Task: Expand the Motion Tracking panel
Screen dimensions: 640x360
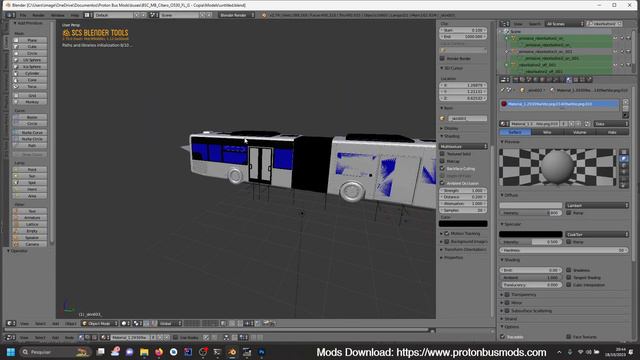Action: [442, 233]
